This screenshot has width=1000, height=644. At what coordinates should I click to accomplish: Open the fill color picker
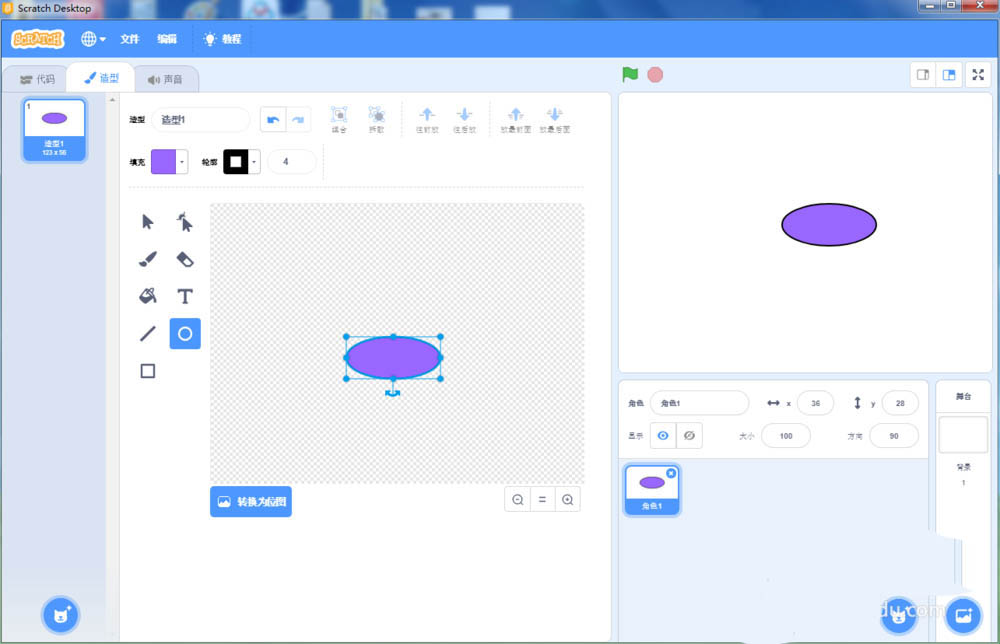click(166, 160)
